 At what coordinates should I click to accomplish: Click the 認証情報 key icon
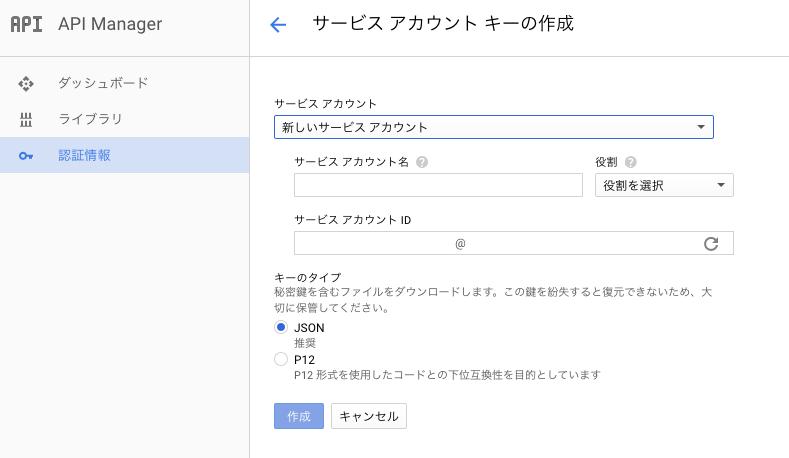coord(26,156)
